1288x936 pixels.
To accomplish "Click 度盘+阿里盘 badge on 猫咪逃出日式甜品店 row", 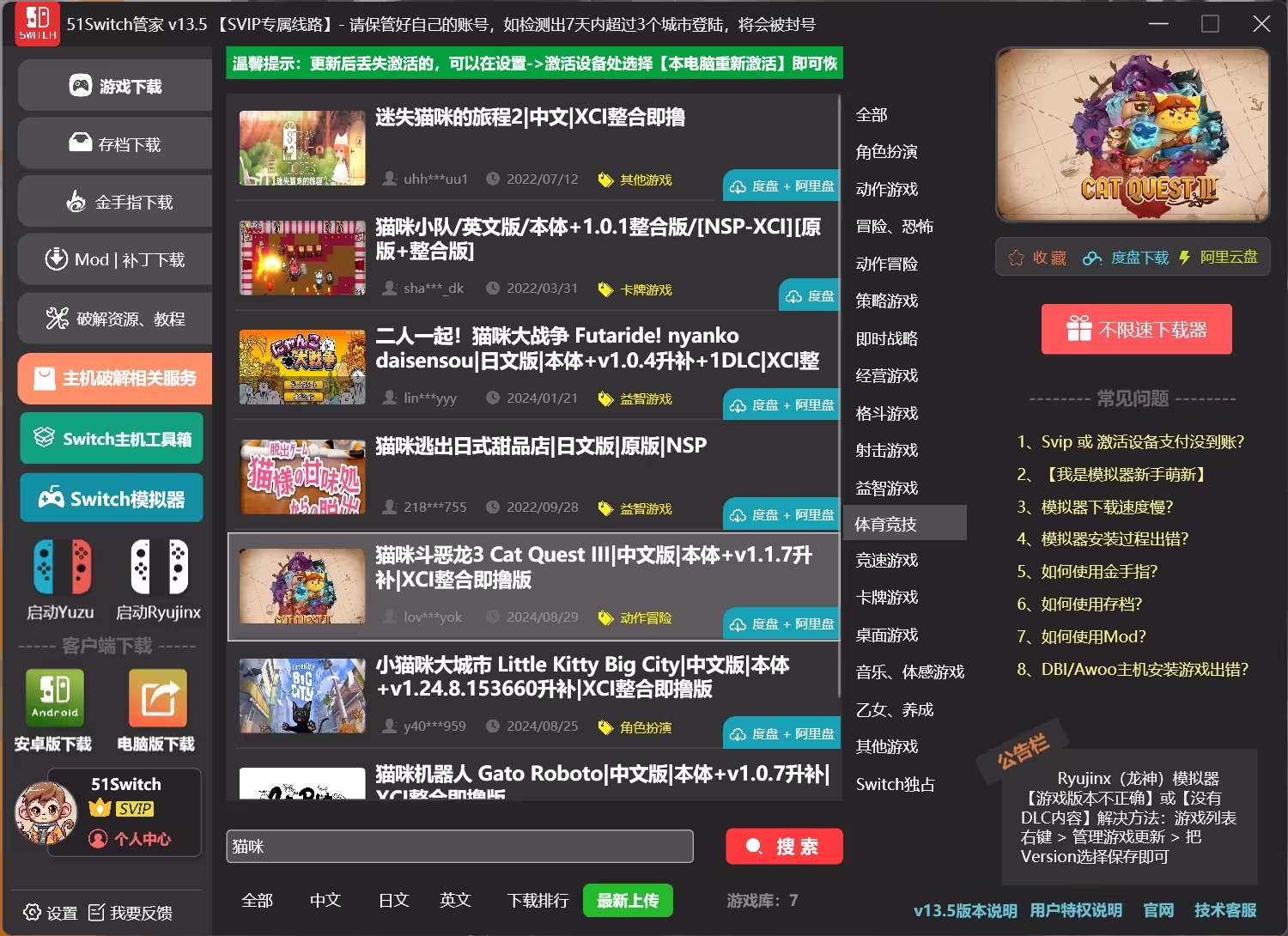I will (x=781, y=514).
